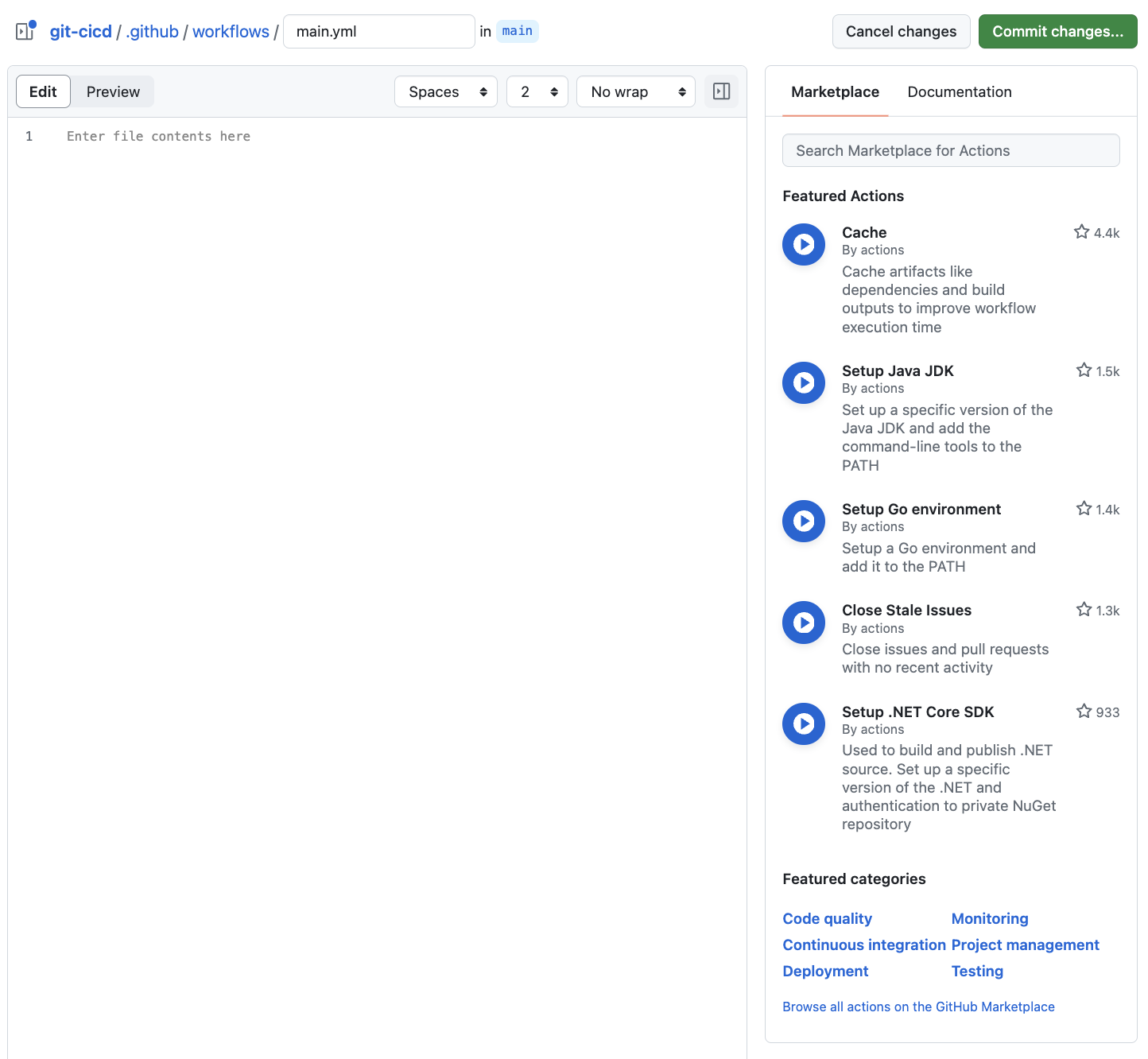
Task: Open the Spaces indent mode dropdown
Action: [446, 91]
